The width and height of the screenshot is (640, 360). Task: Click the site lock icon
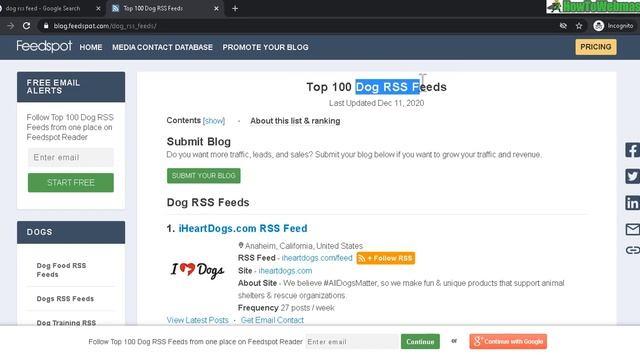point(46,26)
